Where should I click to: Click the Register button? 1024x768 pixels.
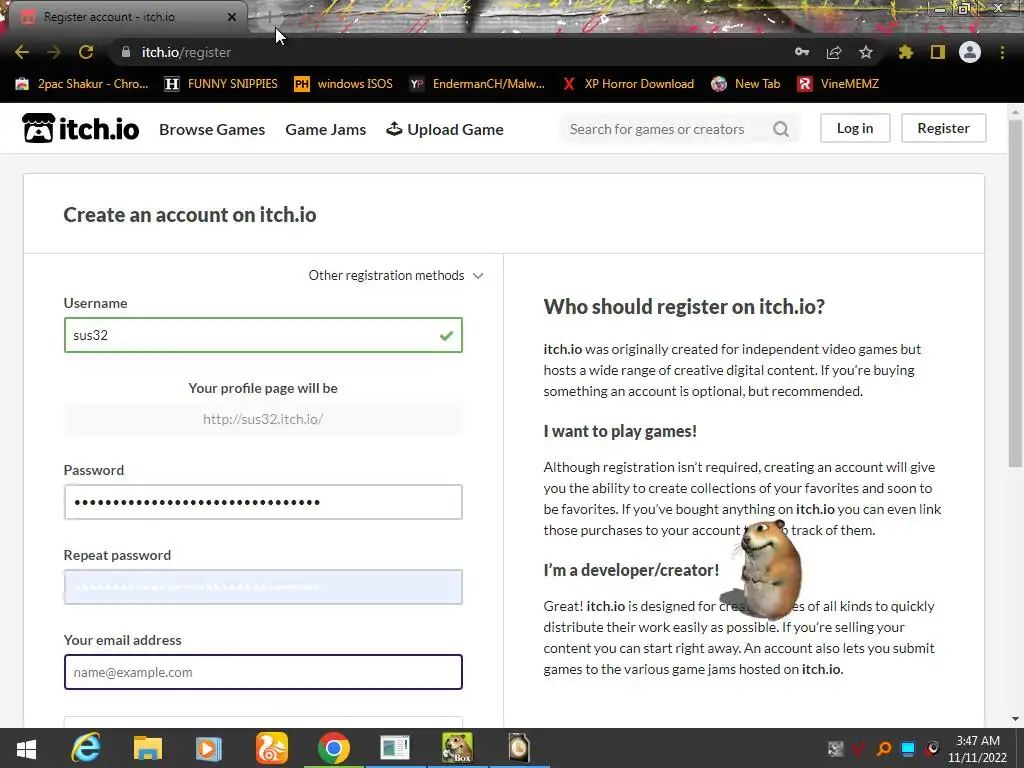(944, 128)
